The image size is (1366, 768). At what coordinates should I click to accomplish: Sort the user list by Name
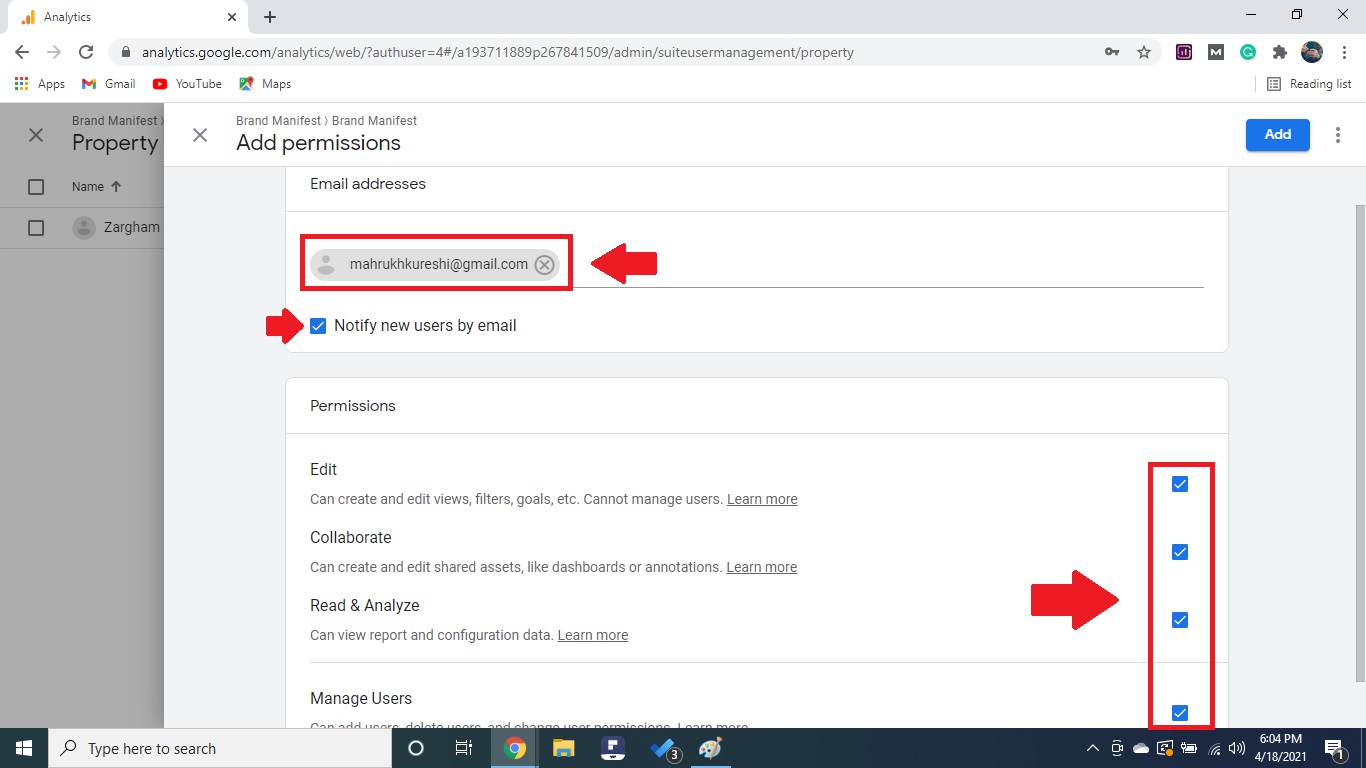tap(96, 187)
